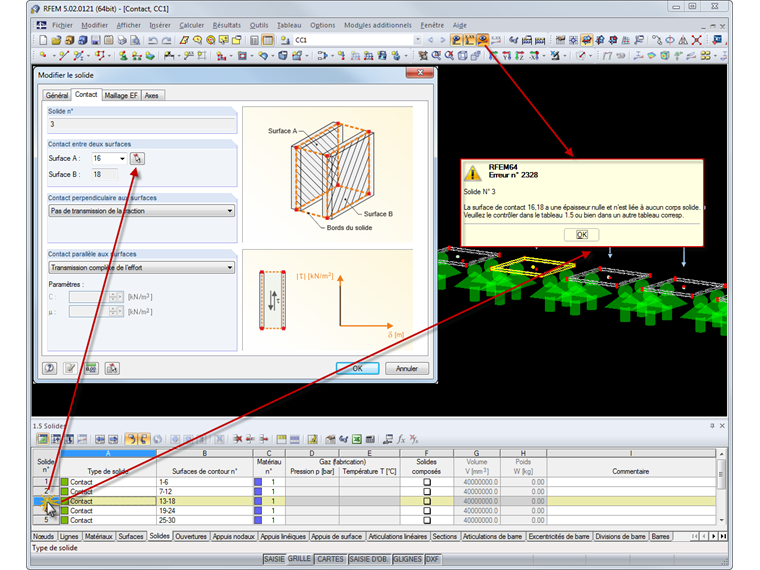760x570 pixels.
Task: Click the Surface B field showing 18
Action: [x=104, y=174]
